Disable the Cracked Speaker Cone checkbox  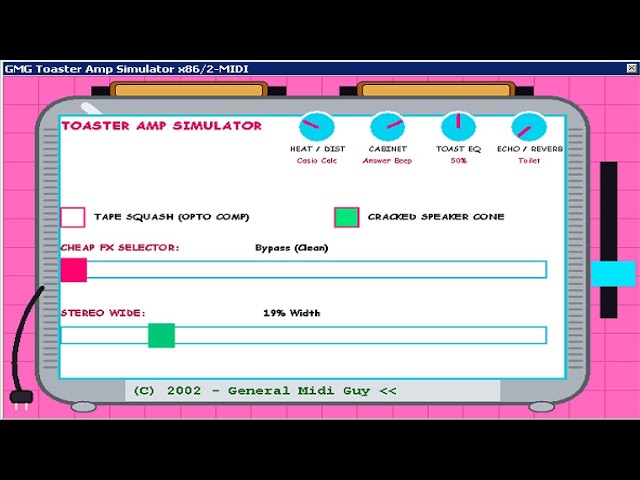pos(347,217)
